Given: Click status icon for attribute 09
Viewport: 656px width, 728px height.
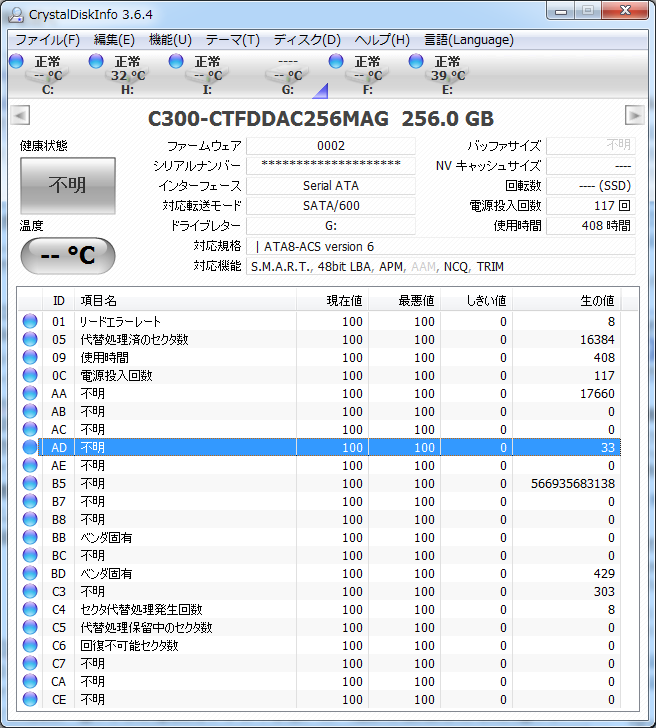Looking at the screenshot, I should [x=30, y=358].
